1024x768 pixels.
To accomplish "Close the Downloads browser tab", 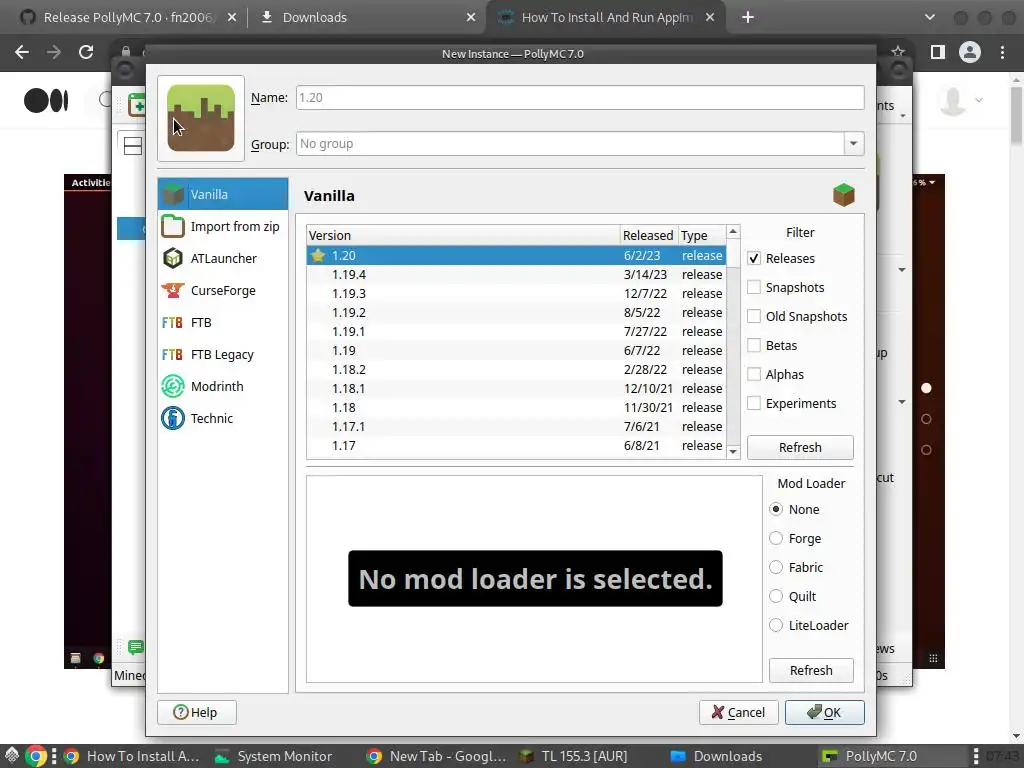I will click(x=471, y=18).
